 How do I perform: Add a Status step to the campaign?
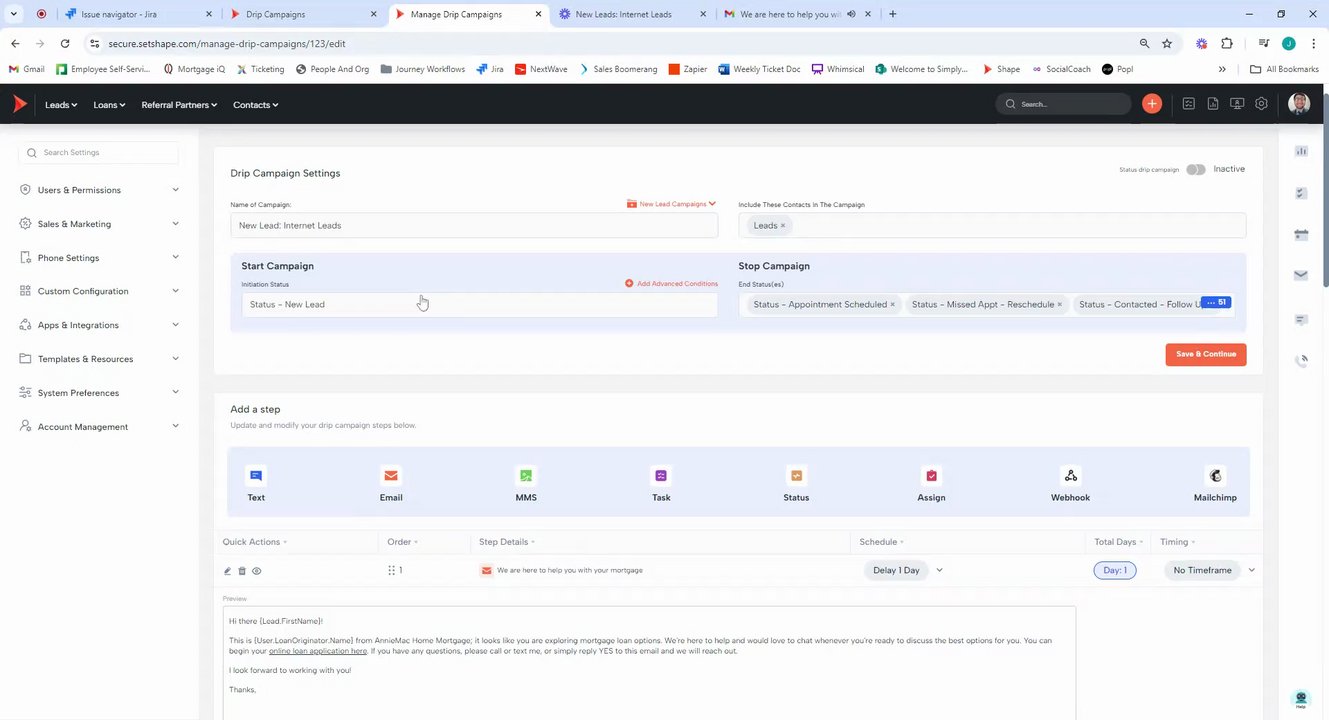point(796,484)
